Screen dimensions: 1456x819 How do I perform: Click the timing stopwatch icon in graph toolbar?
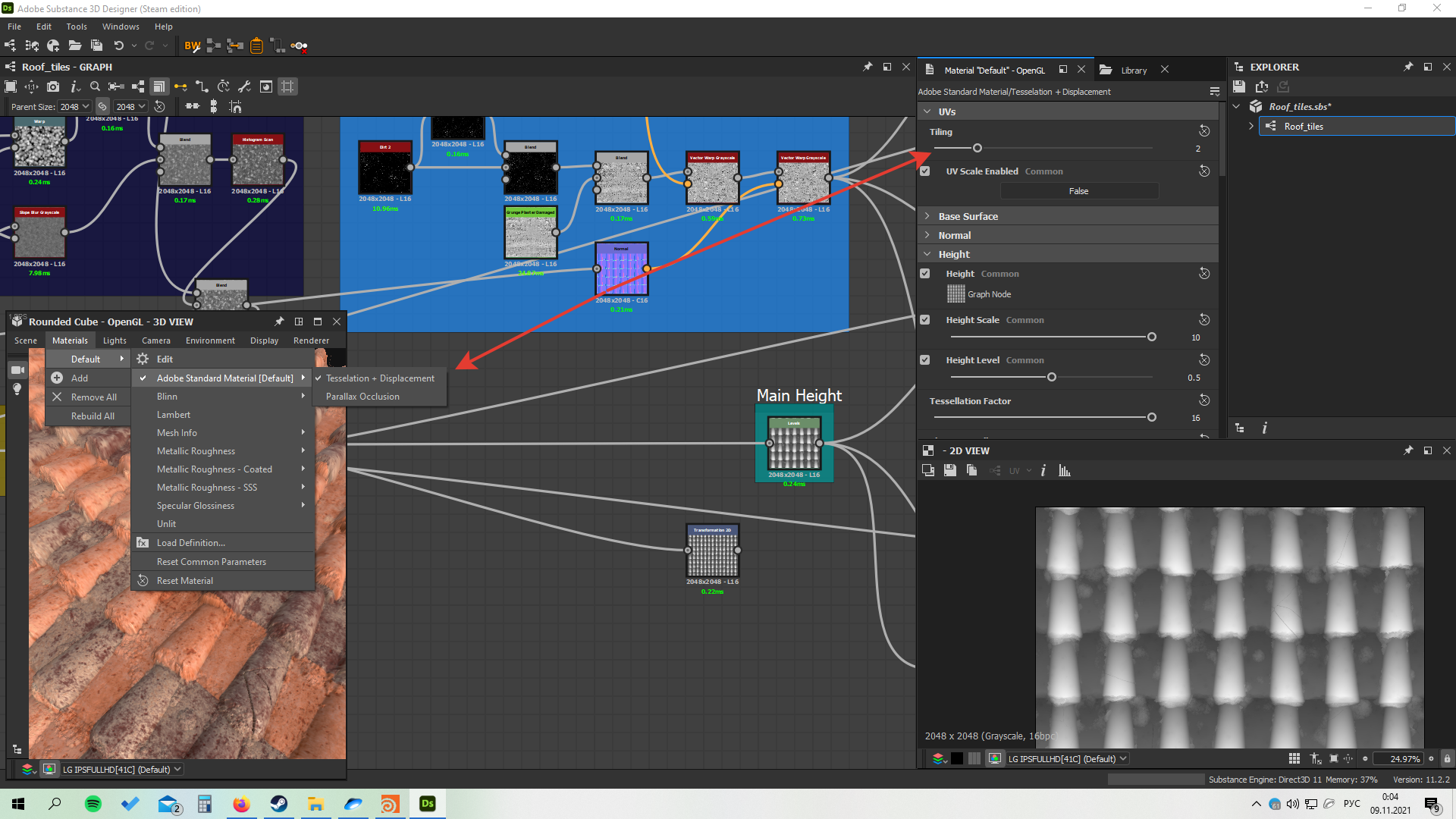tap(223, 86)
